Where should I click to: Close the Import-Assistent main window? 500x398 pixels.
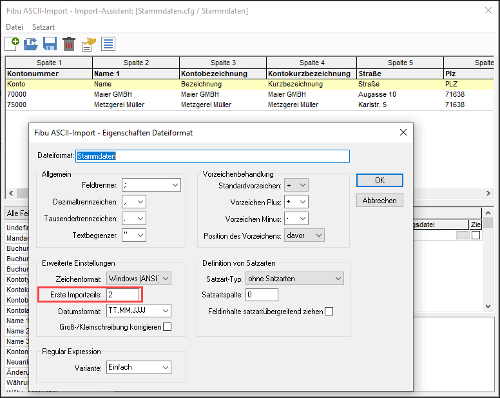click(488, 11)
